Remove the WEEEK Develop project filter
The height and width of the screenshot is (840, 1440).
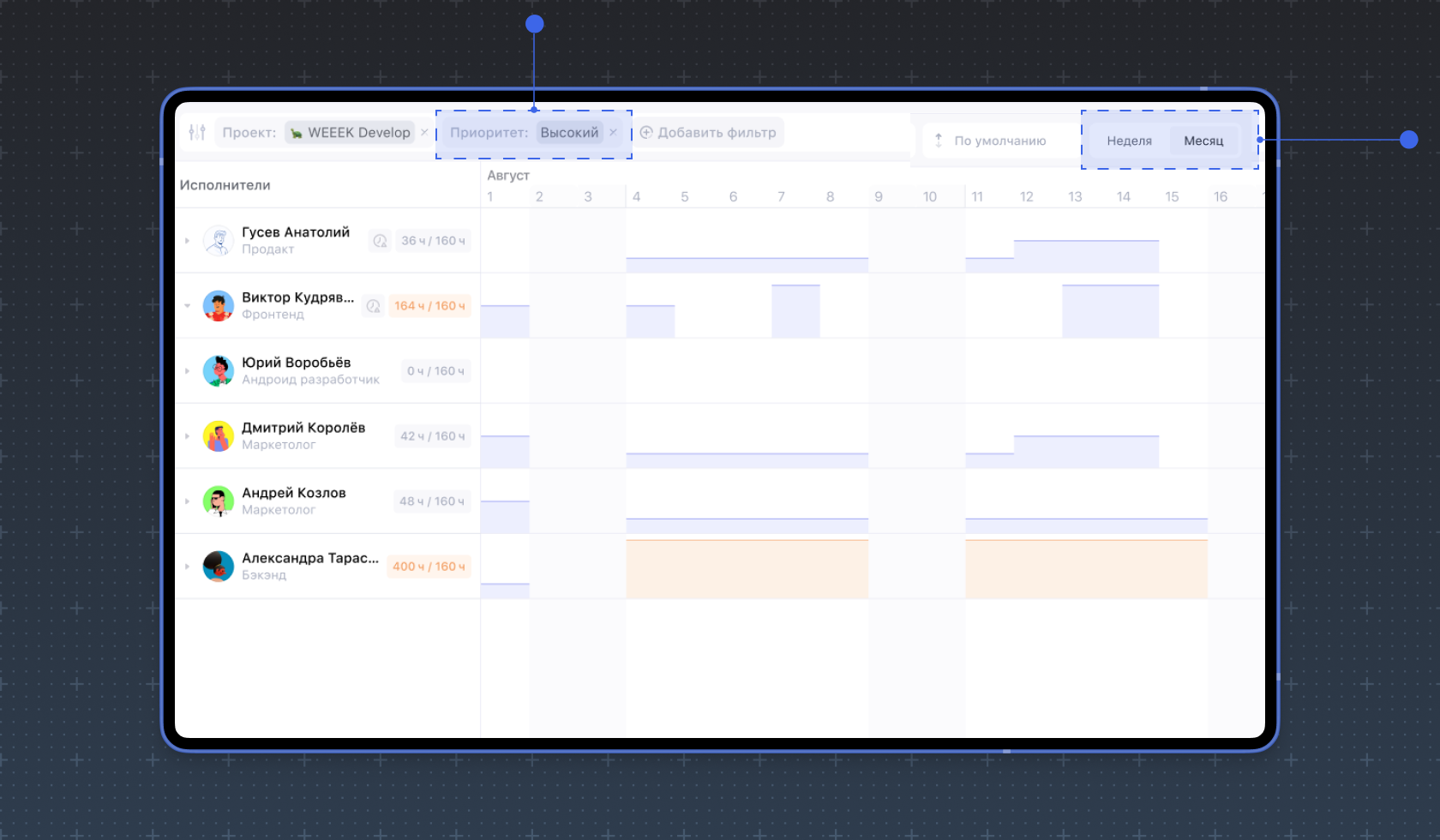click(x=424, y=133)
